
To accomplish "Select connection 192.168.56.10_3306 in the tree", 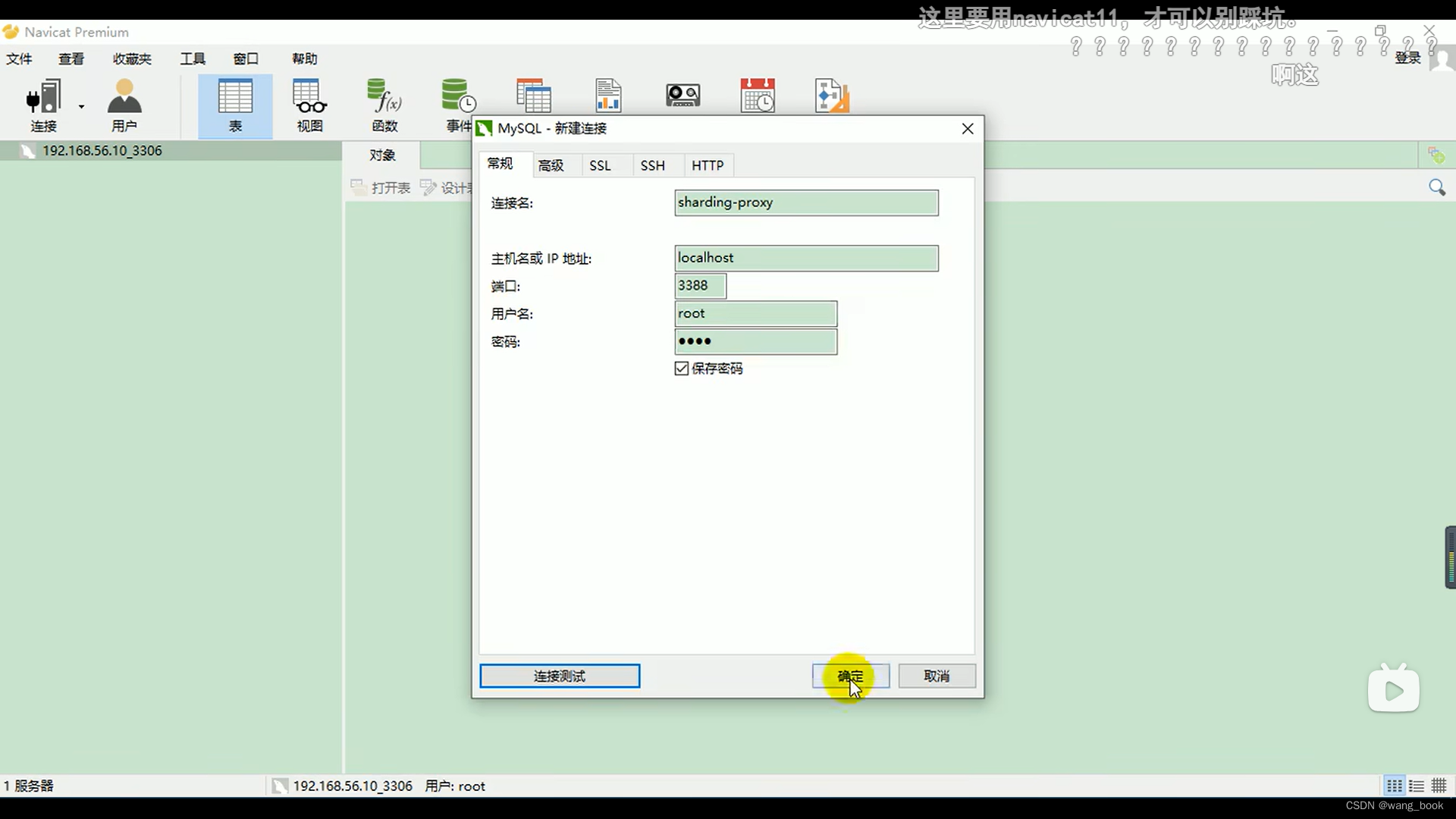I will click(102, 150).
